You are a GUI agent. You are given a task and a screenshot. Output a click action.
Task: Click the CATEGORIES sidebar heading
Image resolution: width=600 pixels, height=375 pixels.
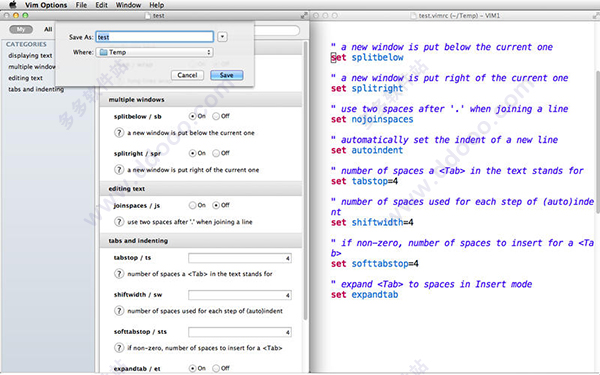click(26, 44)
